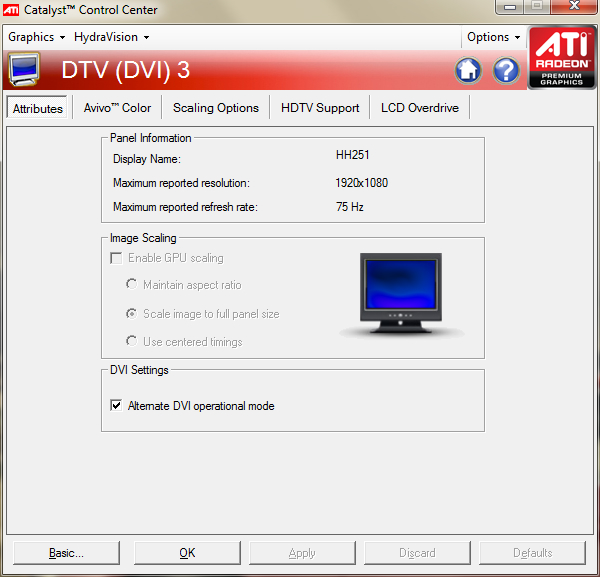Click the Apply button

302,553
